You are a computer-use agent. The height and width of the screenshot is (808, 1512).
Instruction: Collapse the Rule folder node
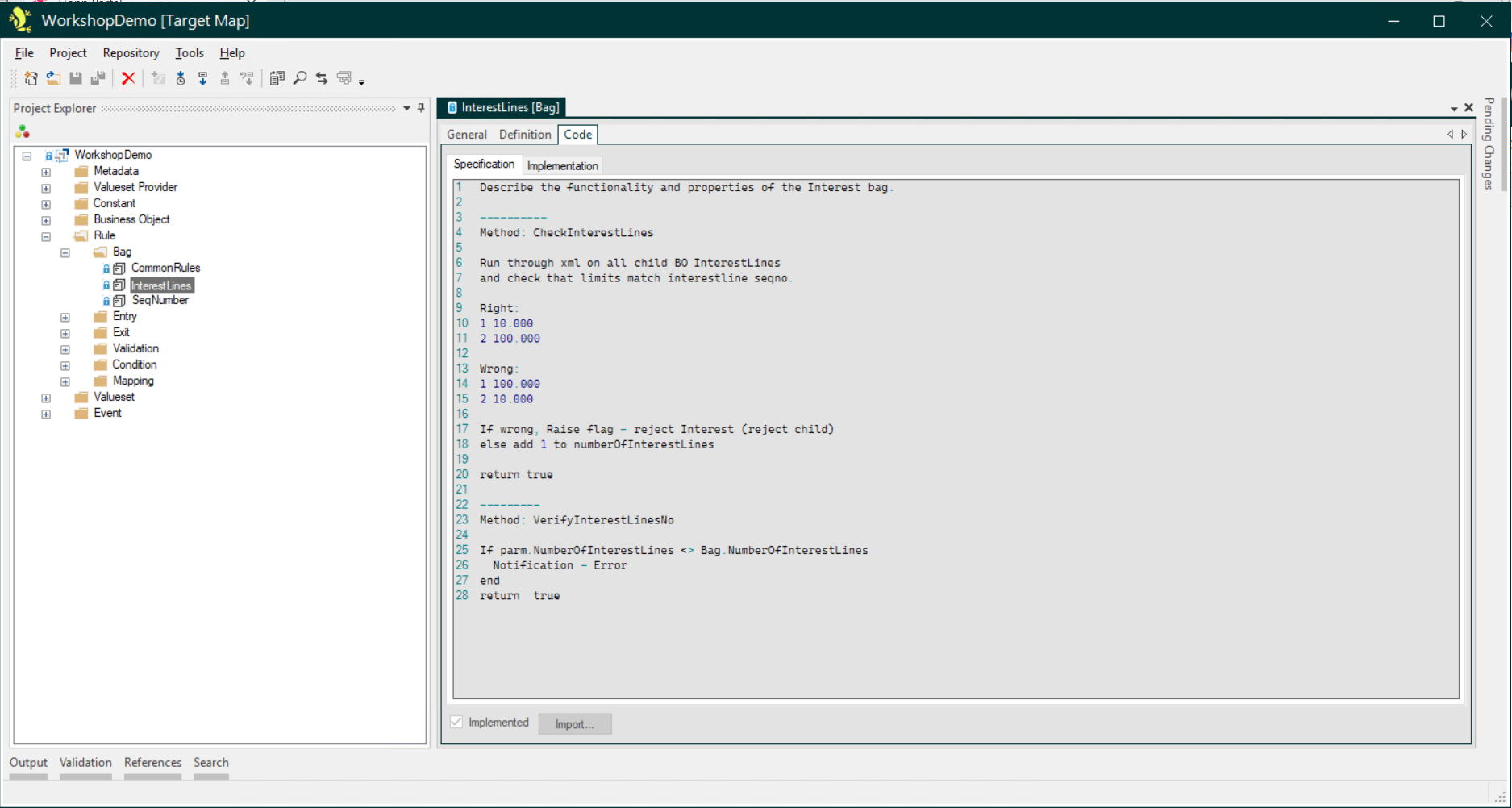(x=46, y=236)
